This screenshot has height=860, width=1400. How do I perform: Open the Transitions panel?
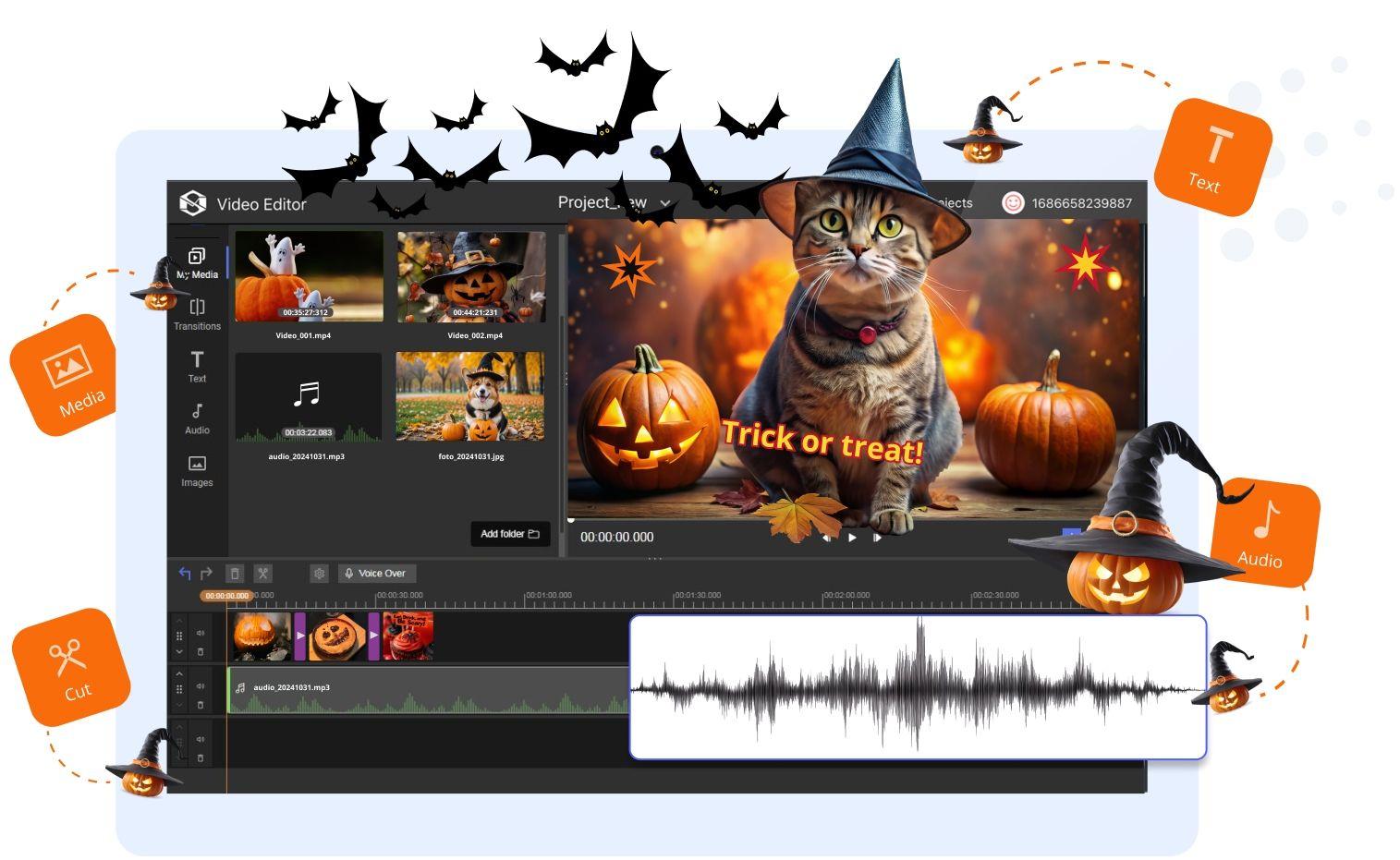point(197,314)
